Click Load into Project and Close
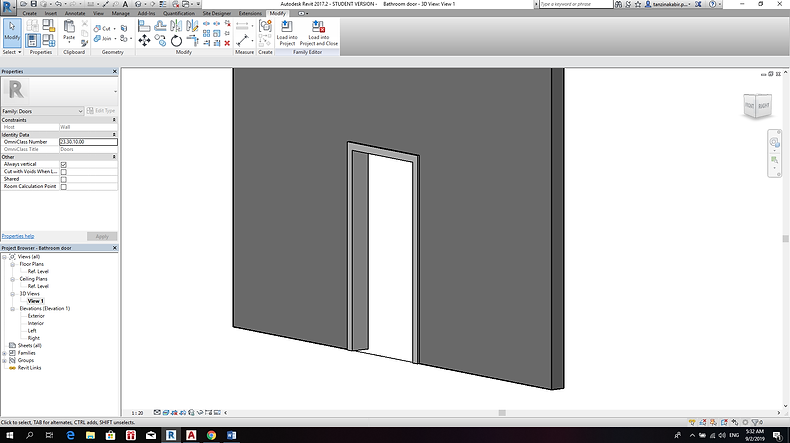 click(x=318, y=33)
